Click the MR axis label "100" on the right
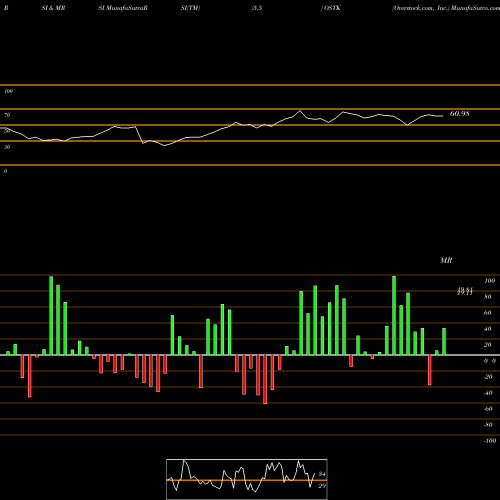Image resolution: width=500 pixels, height=500 pixels. (x=489, y=281)
